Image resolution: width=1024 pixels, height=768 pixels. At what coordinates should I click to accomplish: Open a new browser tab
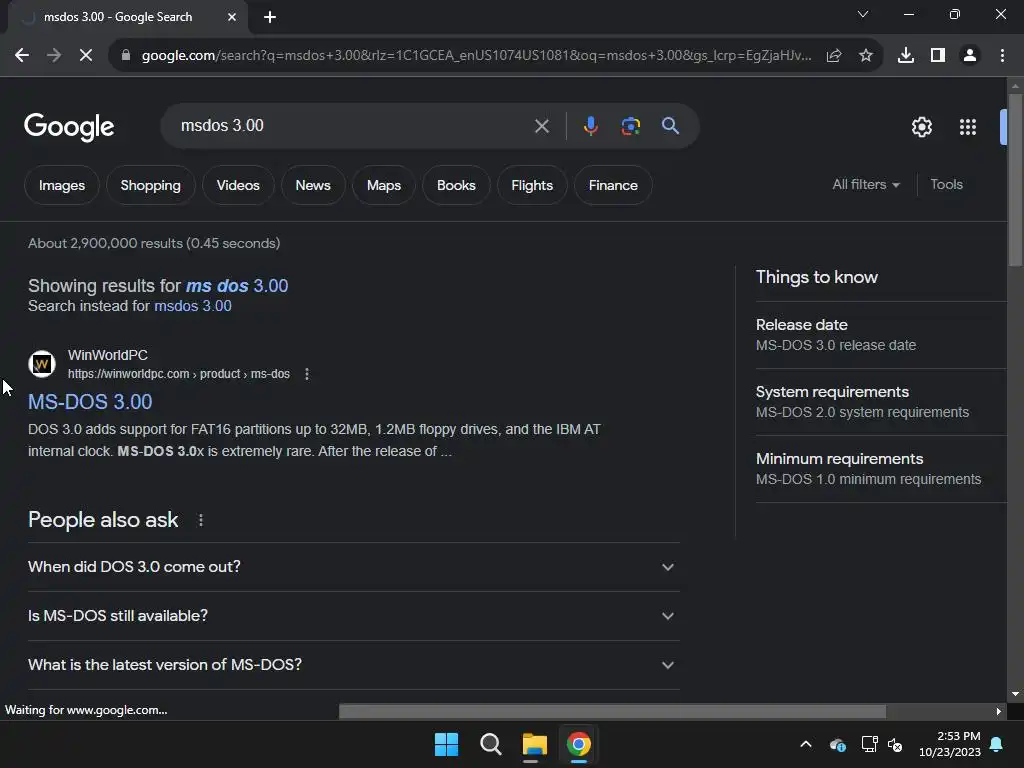point(270,17)
